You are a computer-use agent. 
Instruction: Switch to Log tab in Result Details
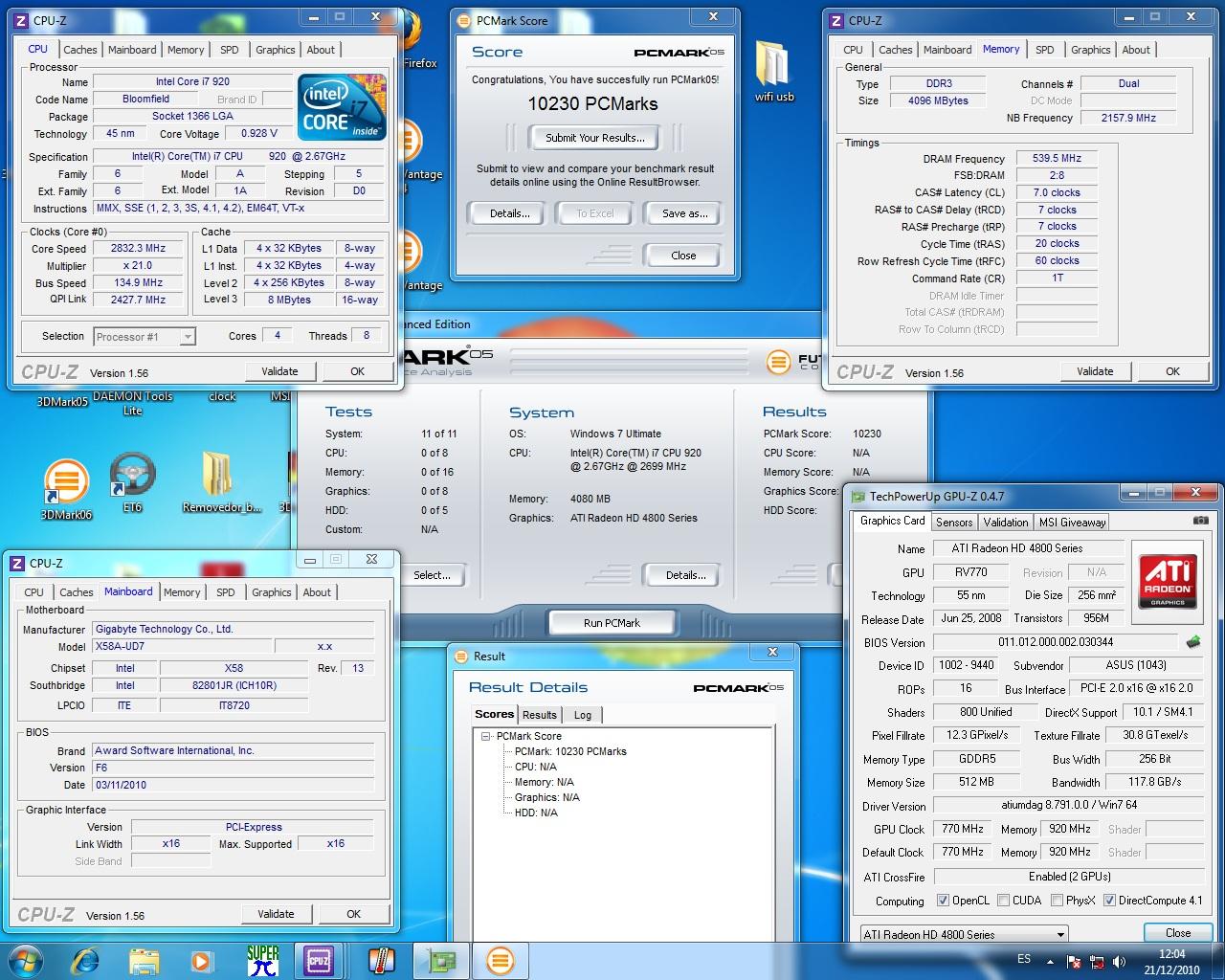[583, 715]
